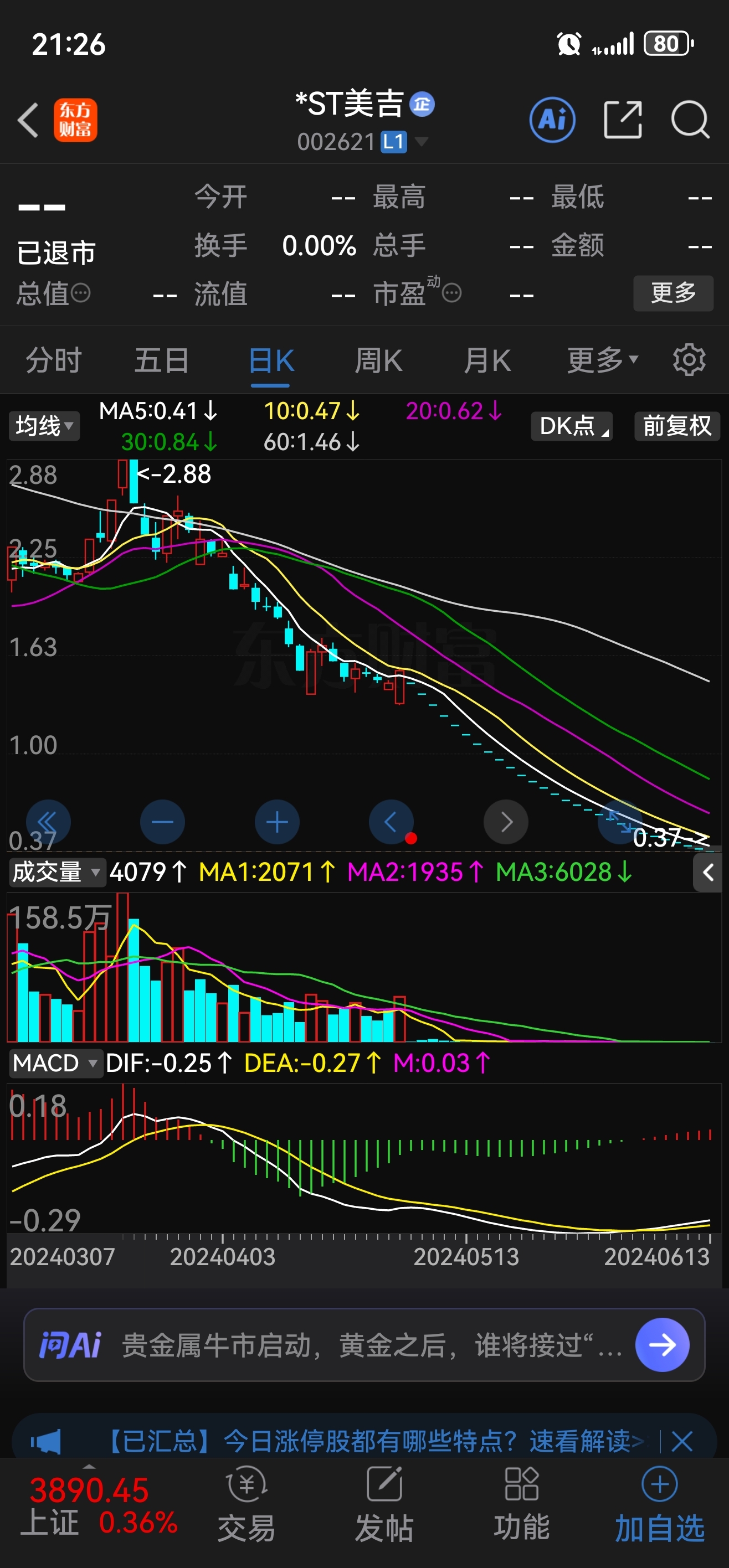The image size is (729, 1568).
Task: Open L1 quote level dropdown
Action: (404, 142)
